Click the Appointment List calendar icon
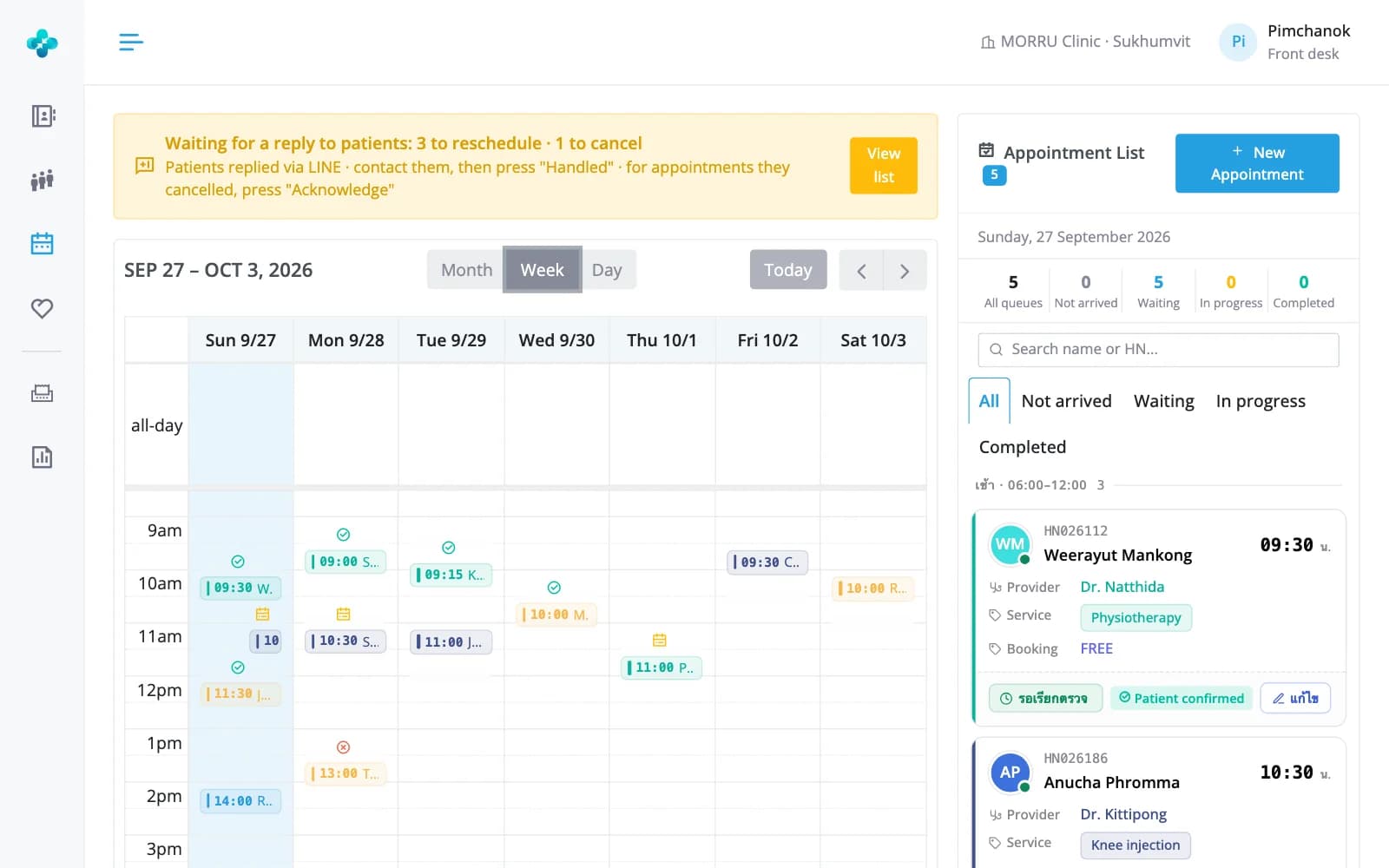This screenshot has width=1389, height=868. click(986, 150)
